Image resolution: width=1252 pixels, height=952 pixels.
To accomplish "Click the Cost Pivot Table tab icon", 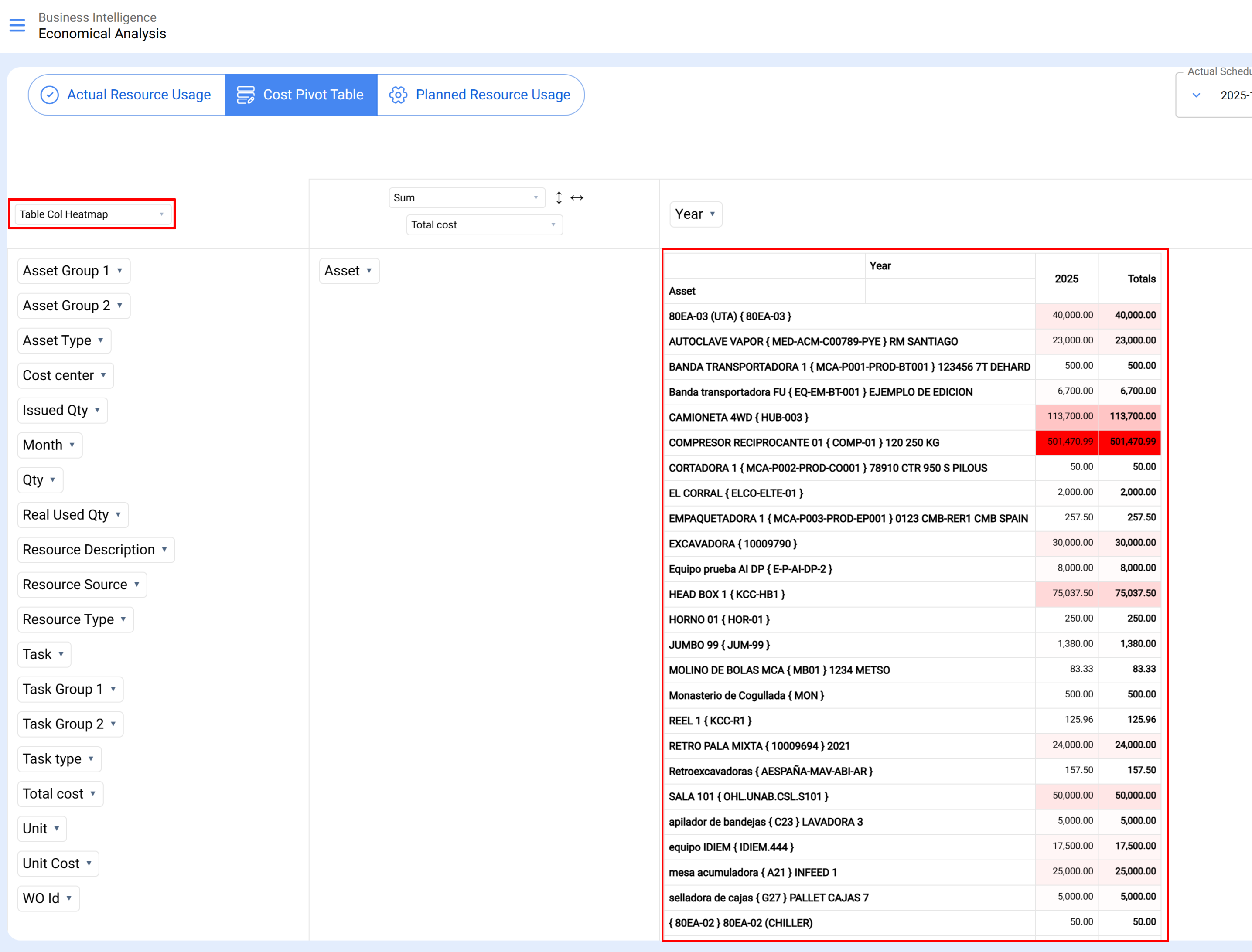I will (x=246, y=95).
